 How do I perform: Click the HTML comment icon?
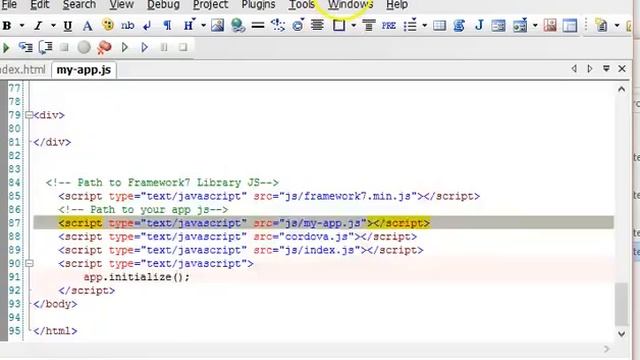click(x=278, y=25)
